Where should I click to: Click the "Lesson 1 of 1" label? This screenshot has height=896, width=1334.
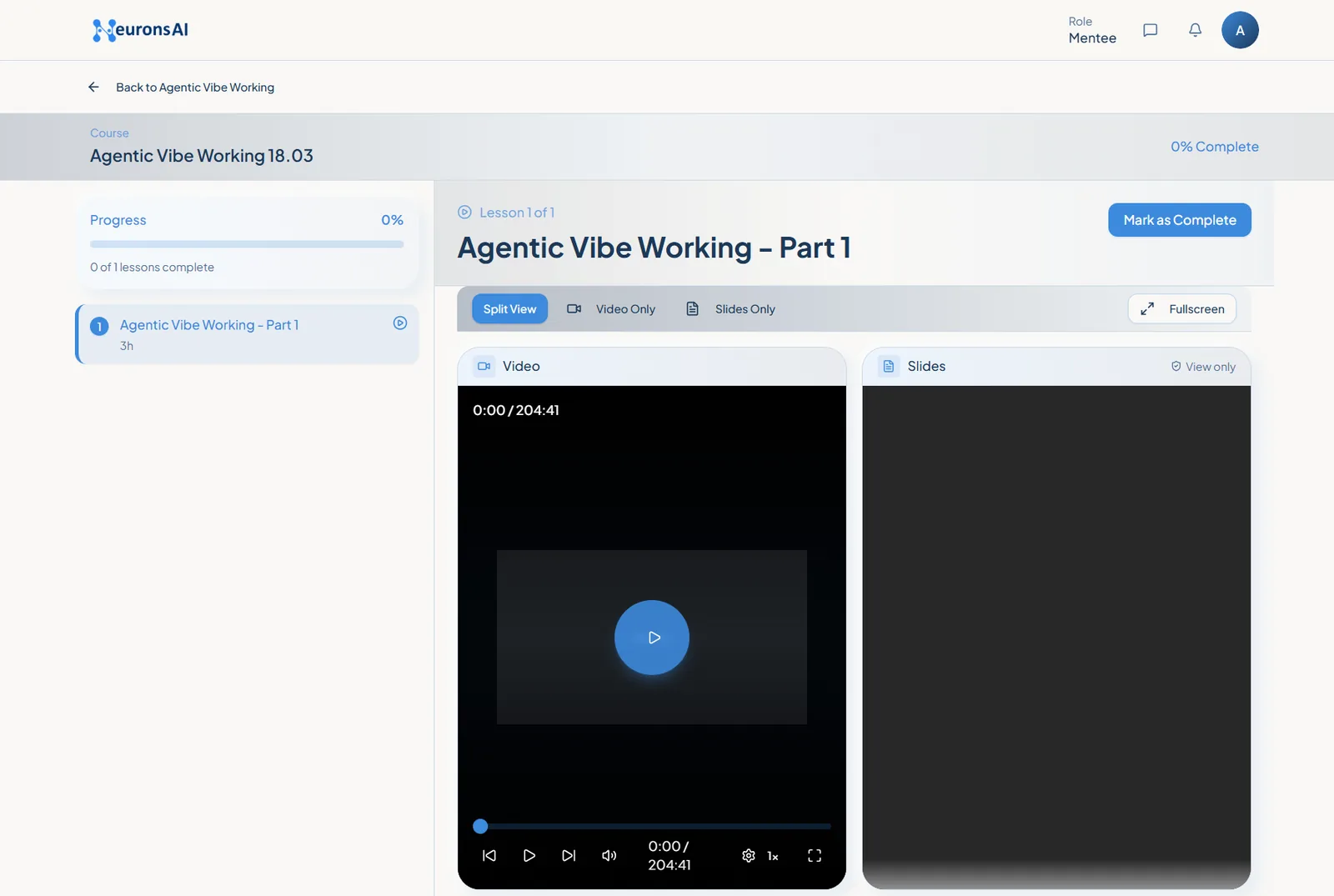click(x=506, y=213)
